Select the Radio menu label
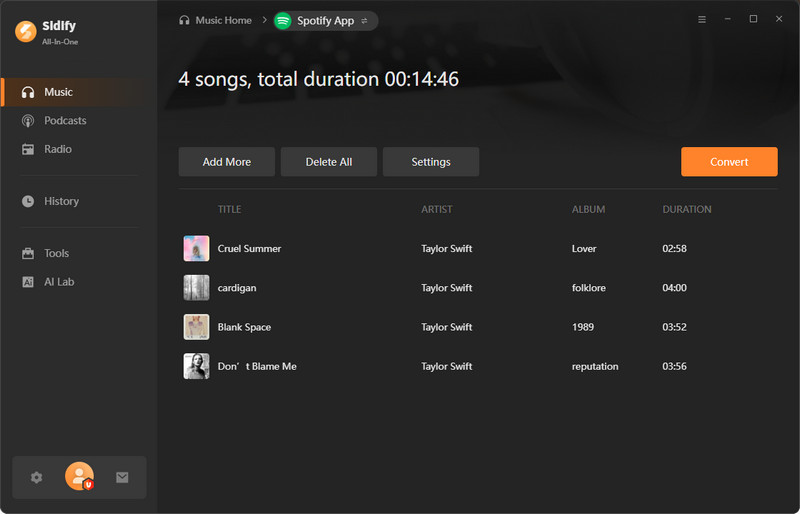Viewport: 800px width, 514px height. tap(58, 149)
